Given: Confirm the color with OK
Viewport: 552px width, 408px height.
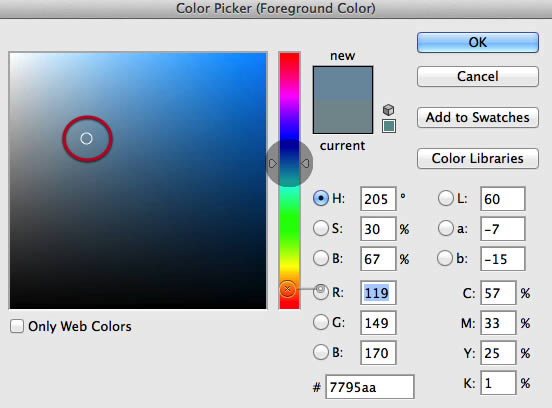Looking at the screenshot, I should (478, 43).
